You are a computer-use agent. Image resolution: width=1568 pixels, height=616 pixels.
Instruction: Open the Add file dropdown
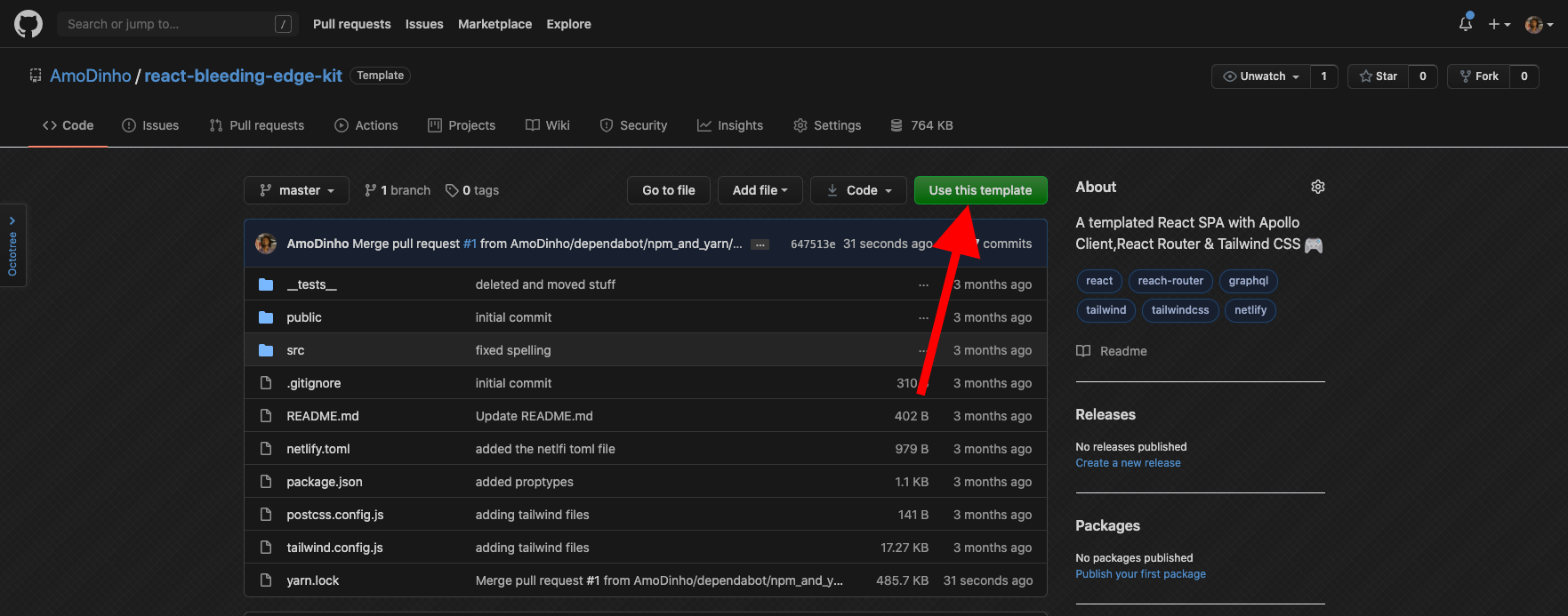(x=760, y=190)
